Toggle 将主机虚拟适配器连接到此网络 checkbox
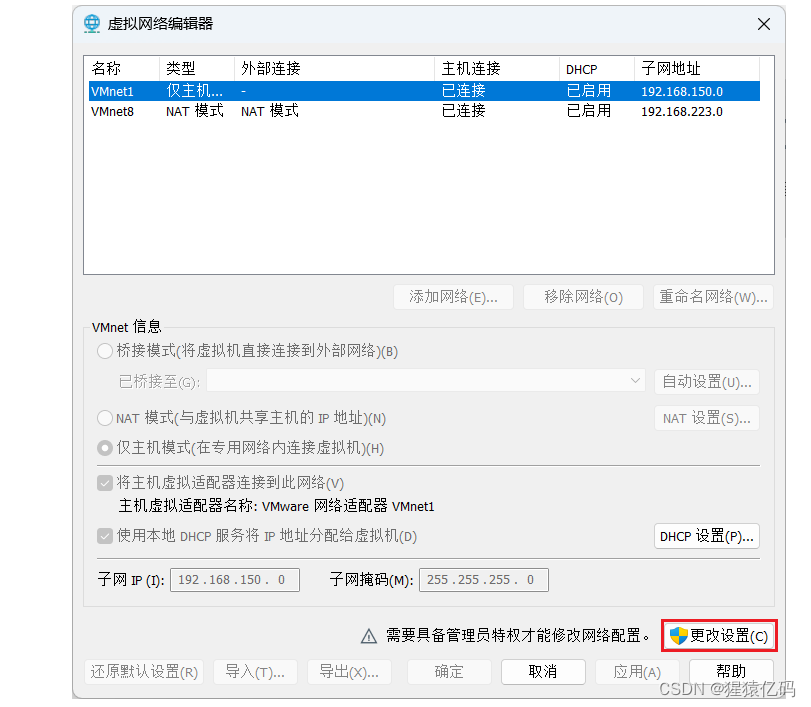811x707 pixels. pyautogui.click(x=105, y=483)
